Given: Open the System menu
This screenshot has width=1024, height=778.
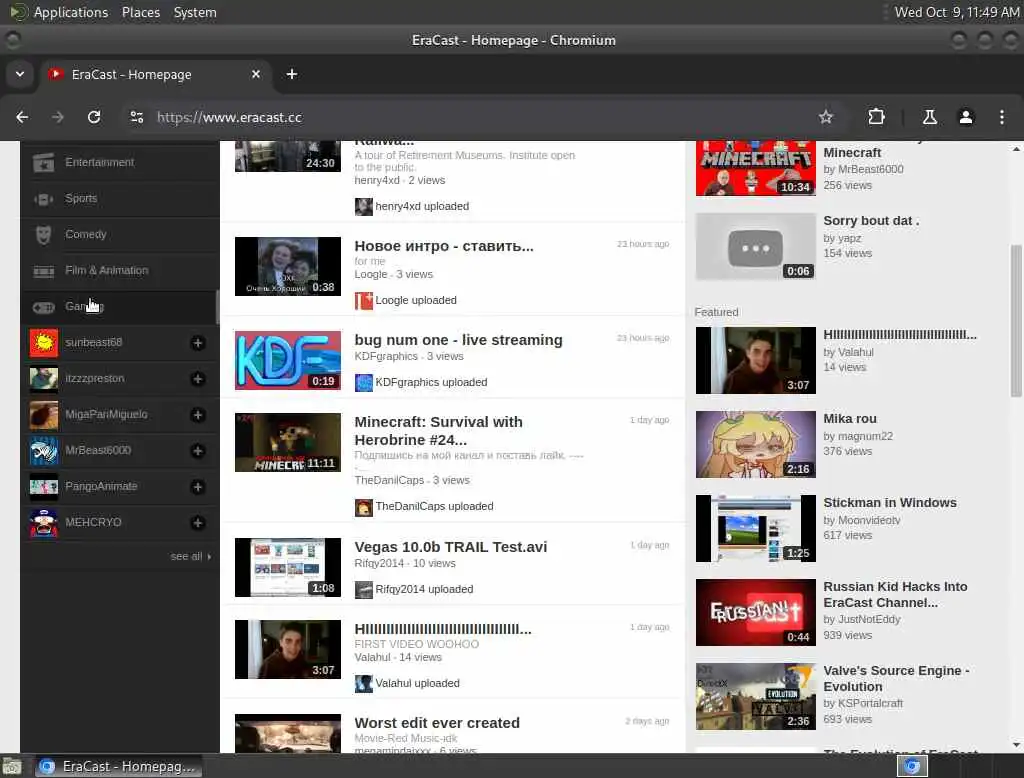Looking at the screenshot, I should [195, 12].
